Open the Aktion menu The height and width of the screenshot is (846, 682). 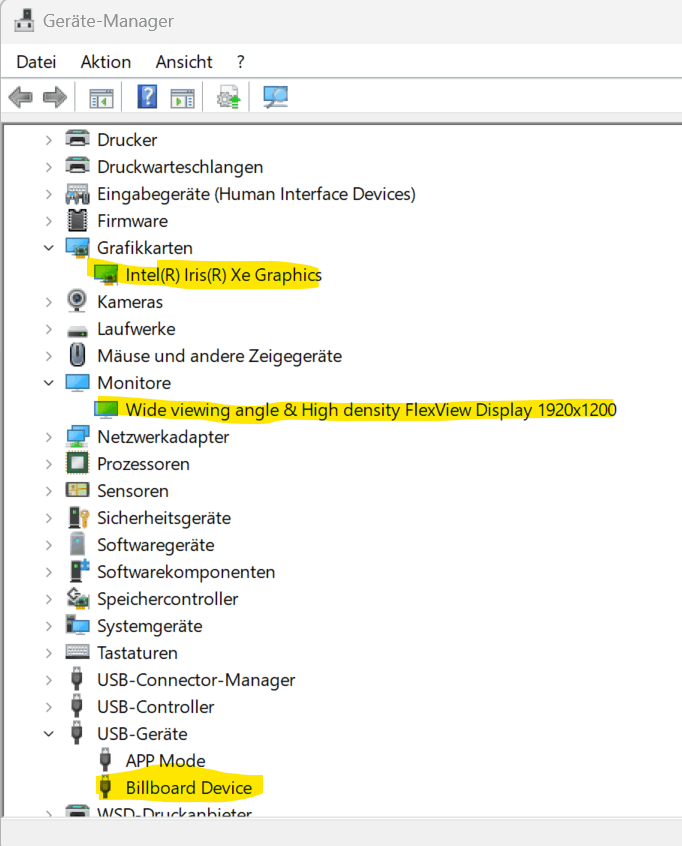coord(106,62)
